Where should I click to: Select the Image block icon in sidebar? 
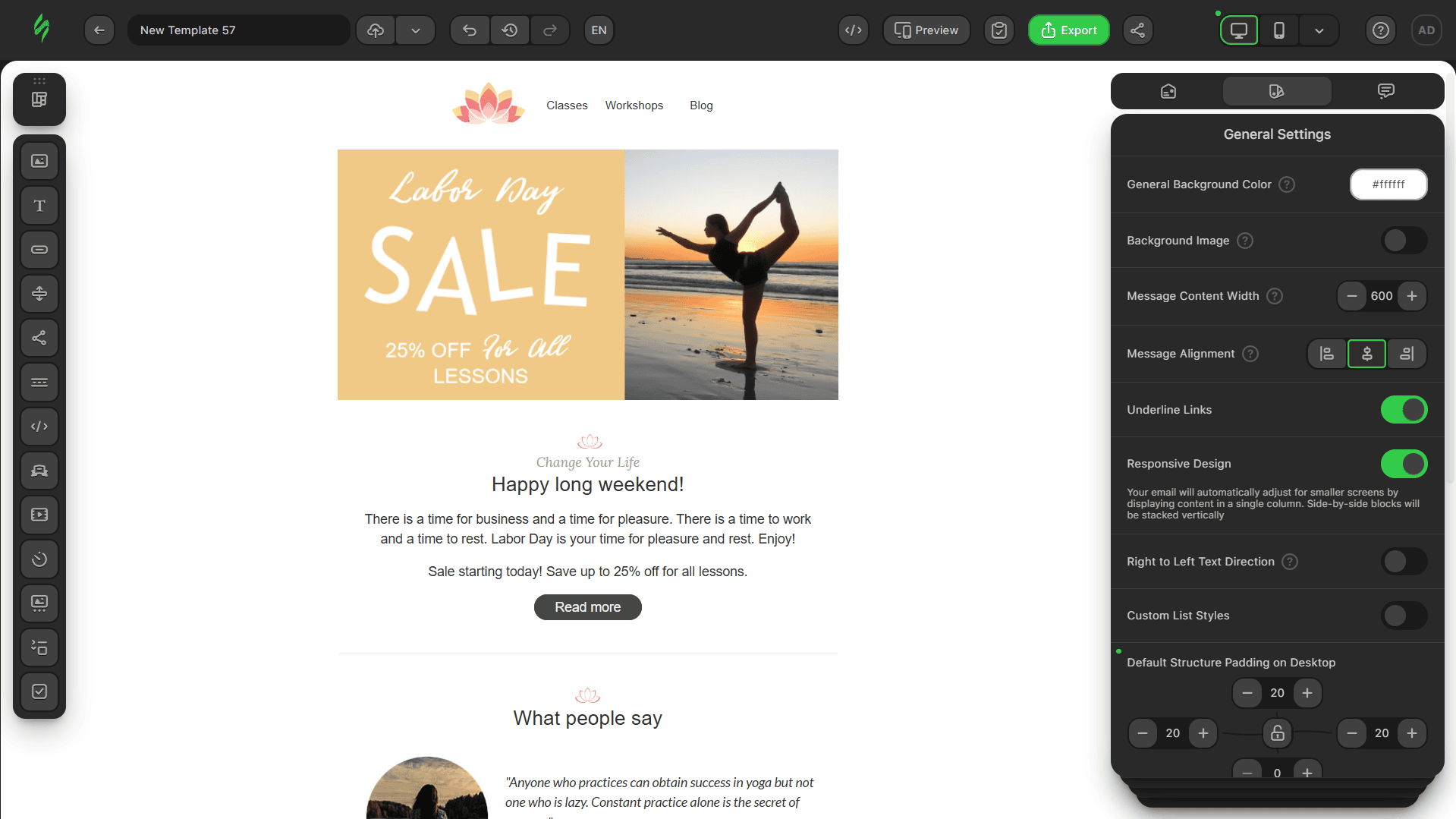pyautogui.click(x=39, y=161)
